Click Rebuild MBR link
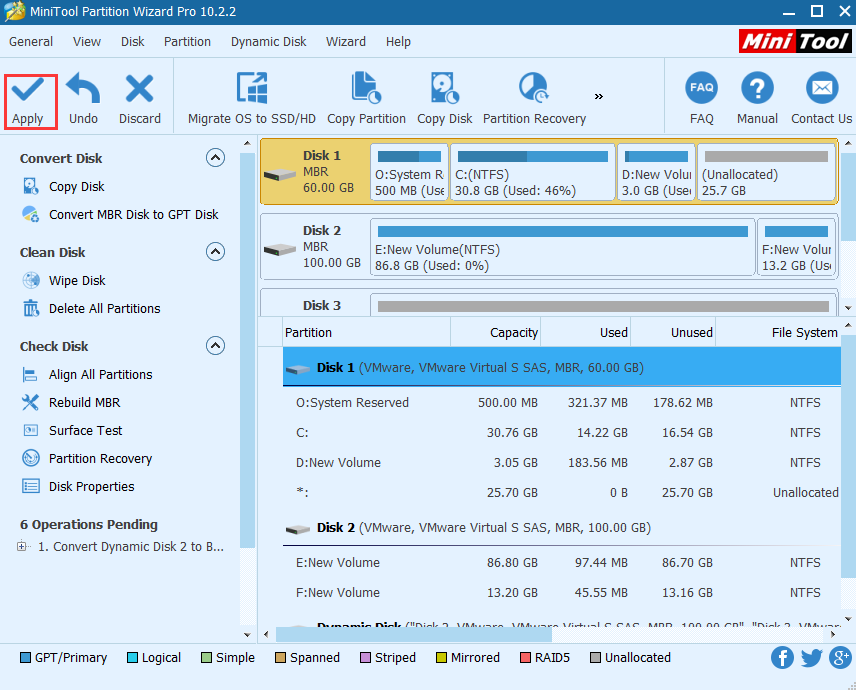856x690 pixels. coord(85,402)
